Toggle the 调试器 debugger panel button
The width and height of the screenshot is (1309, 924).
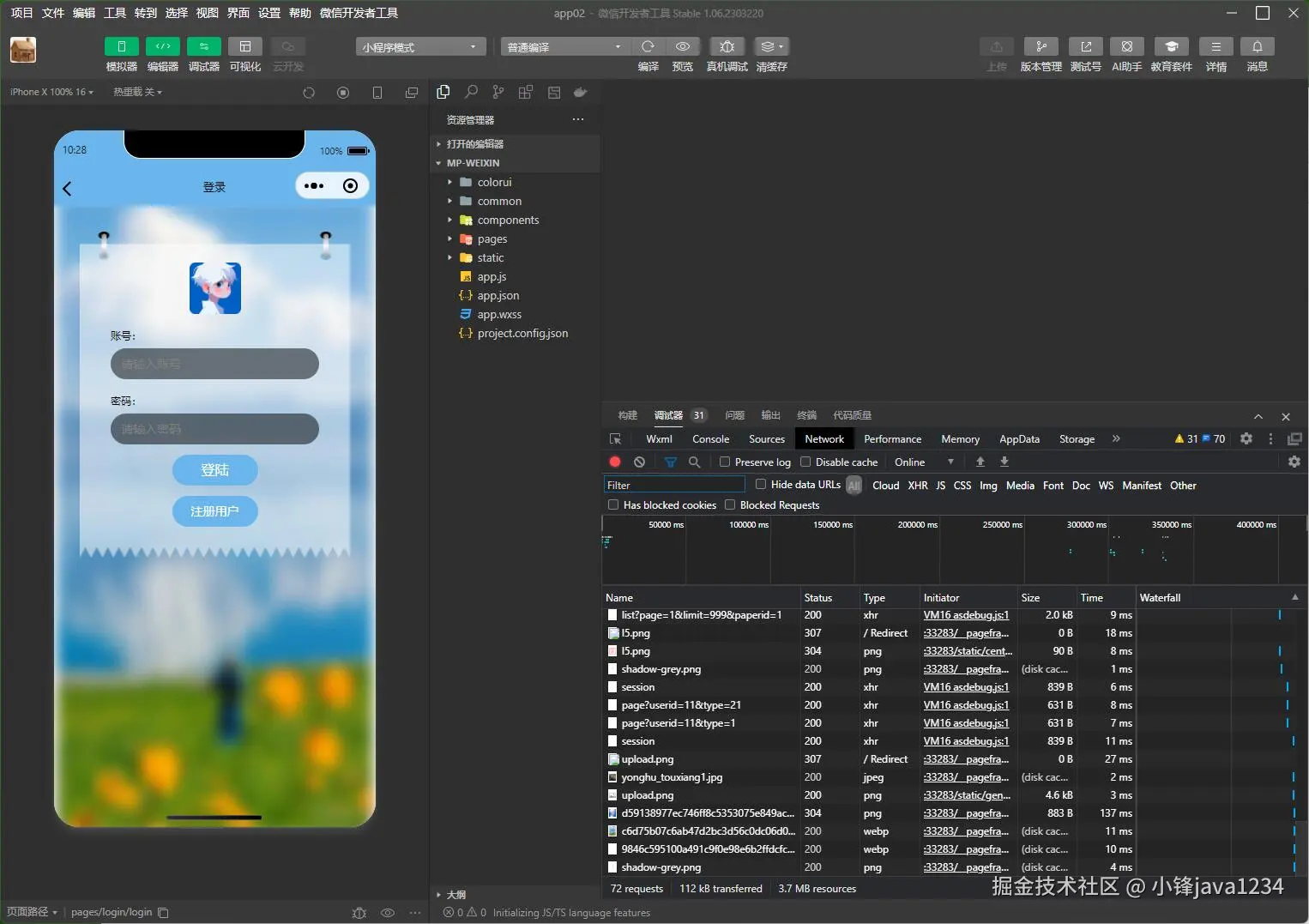pyautogui.click(x=204, y=46)
